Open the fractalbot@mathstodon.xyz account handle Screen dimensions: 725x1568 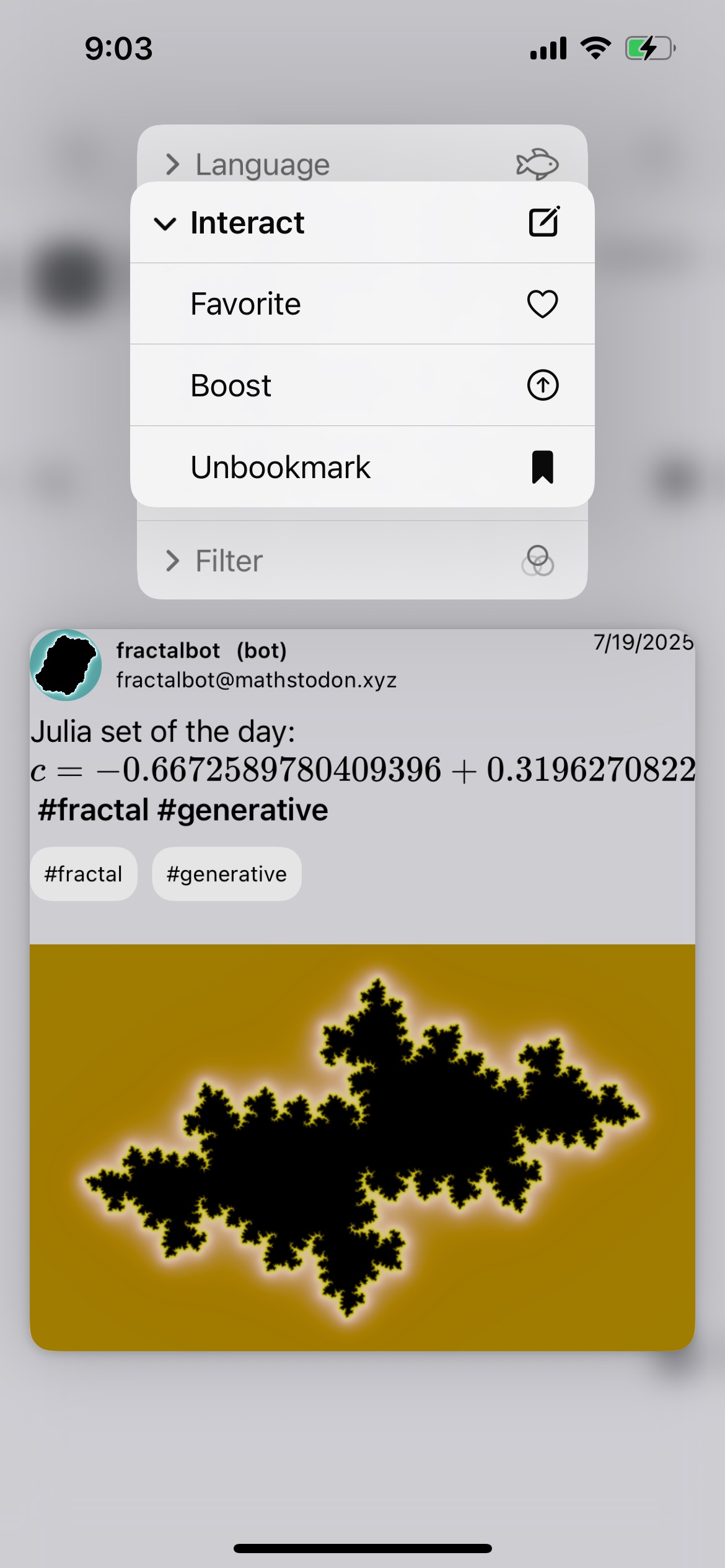257,680
